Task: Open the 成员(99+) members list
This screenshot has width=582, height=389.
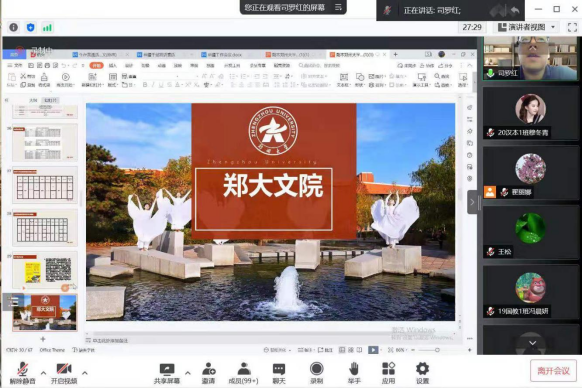Action: (x=243, y=373)
